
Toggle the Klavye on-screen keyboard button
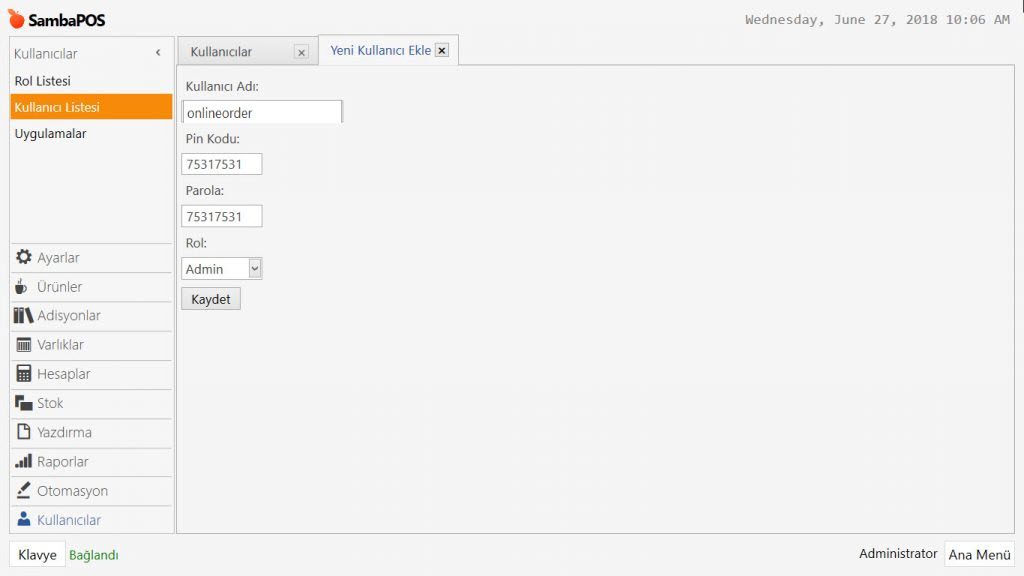pos(37,555)
